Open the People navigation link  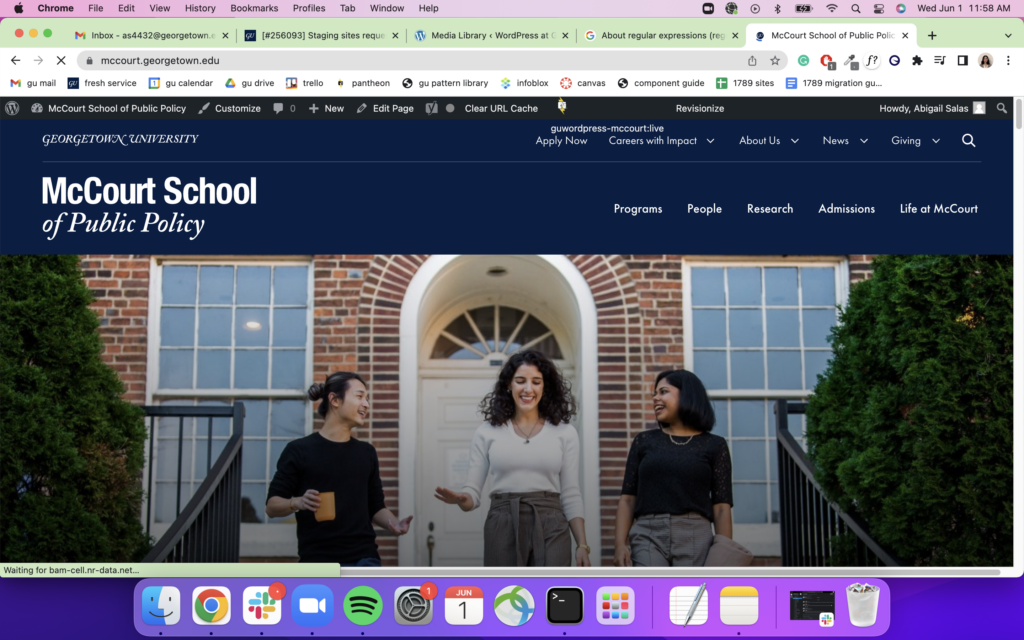click(x=704, y=208)
